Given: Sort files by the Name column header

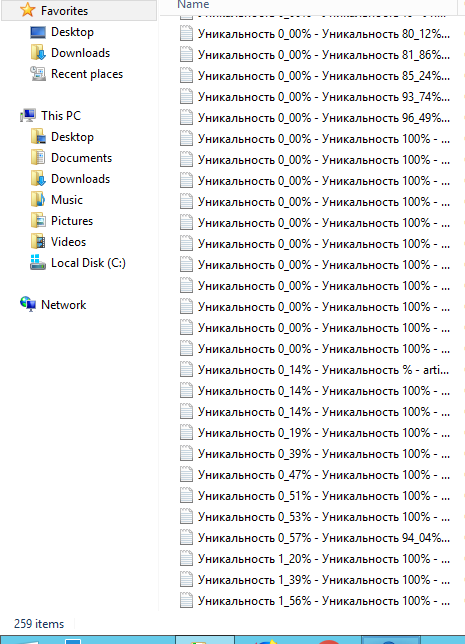Looking at the screenshot, I should point(193,5).
